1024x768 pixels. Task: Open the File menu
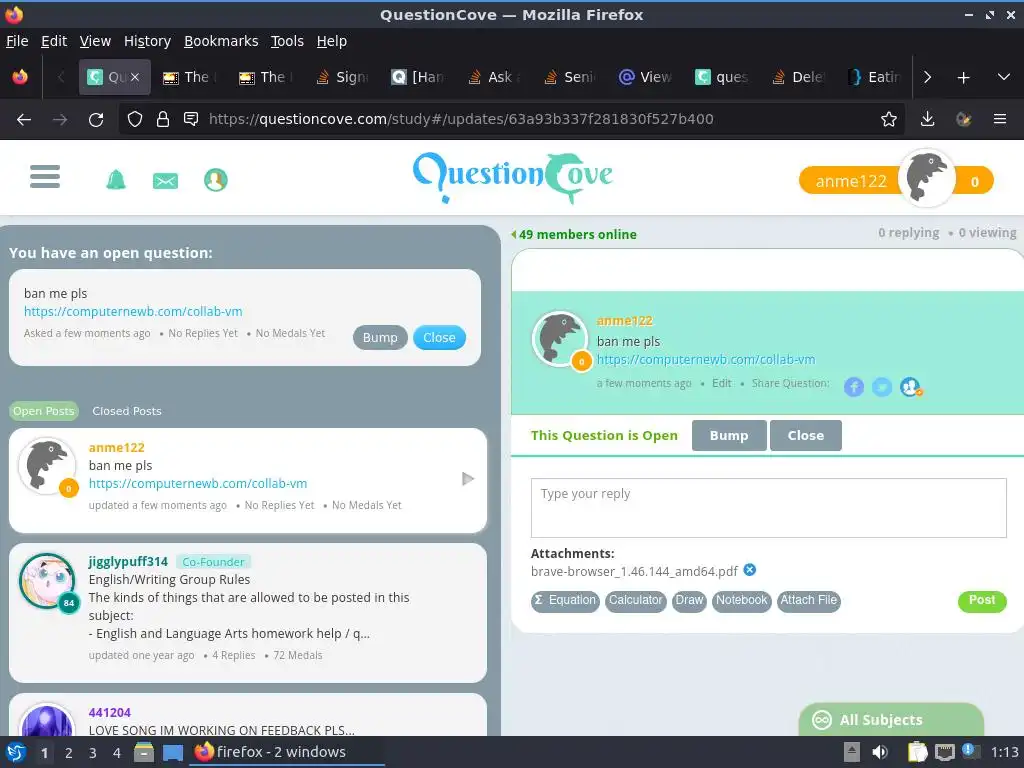click(x=17, y=41)
